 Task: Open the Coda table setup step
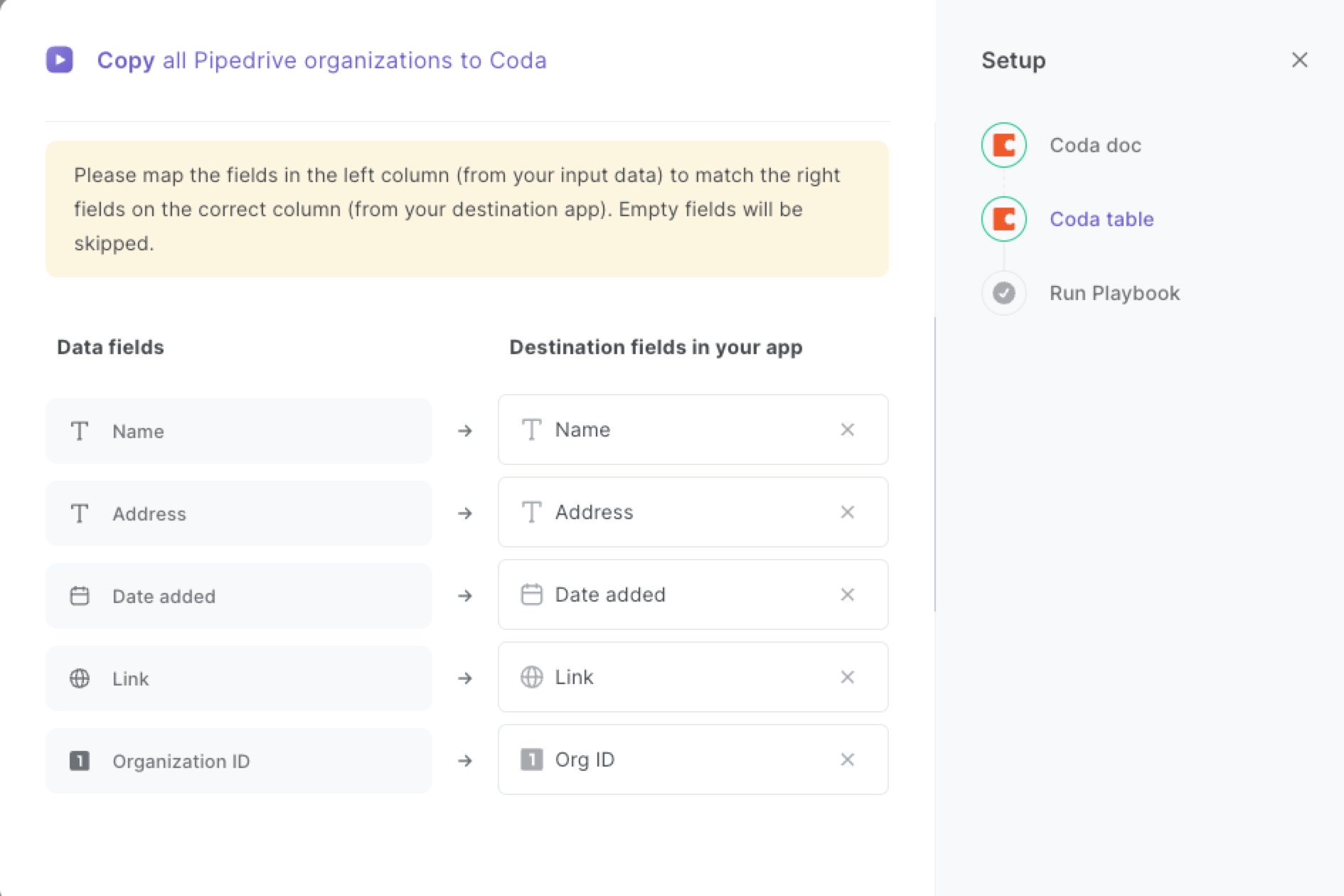(x=1102, y=219)
